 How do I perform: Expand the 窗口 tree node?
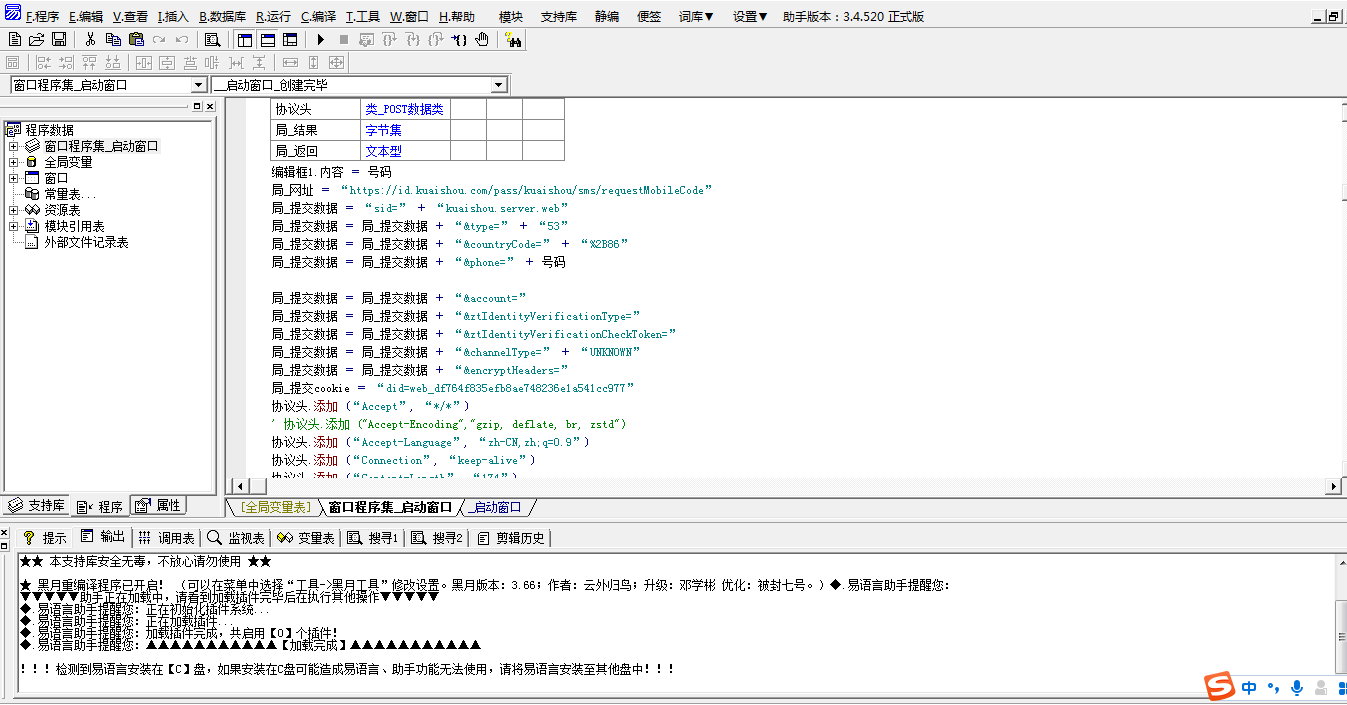[x=14, y=178]
